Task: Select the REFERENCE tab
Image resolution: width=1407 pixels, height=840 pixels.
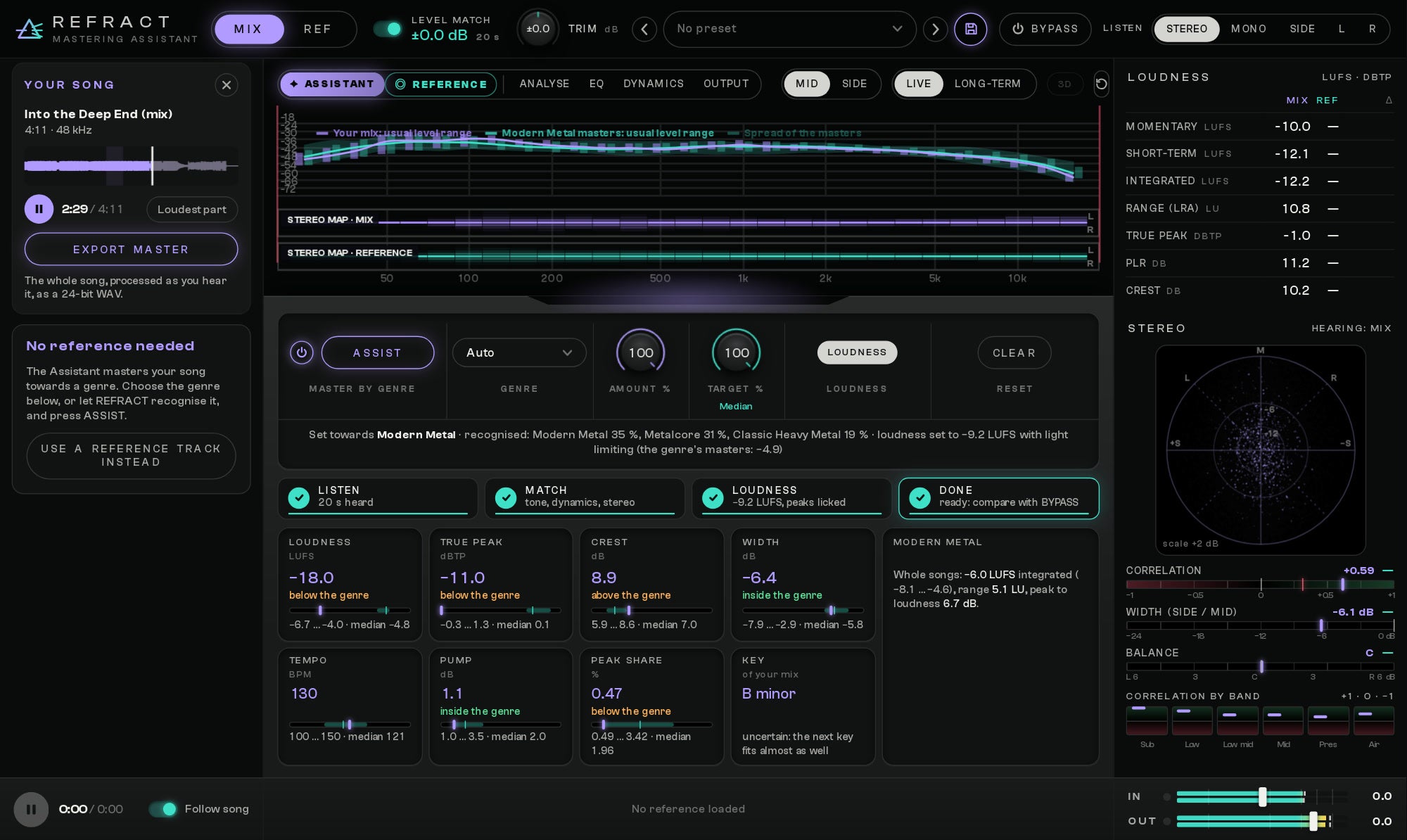Action: click(x=441, y=84)
